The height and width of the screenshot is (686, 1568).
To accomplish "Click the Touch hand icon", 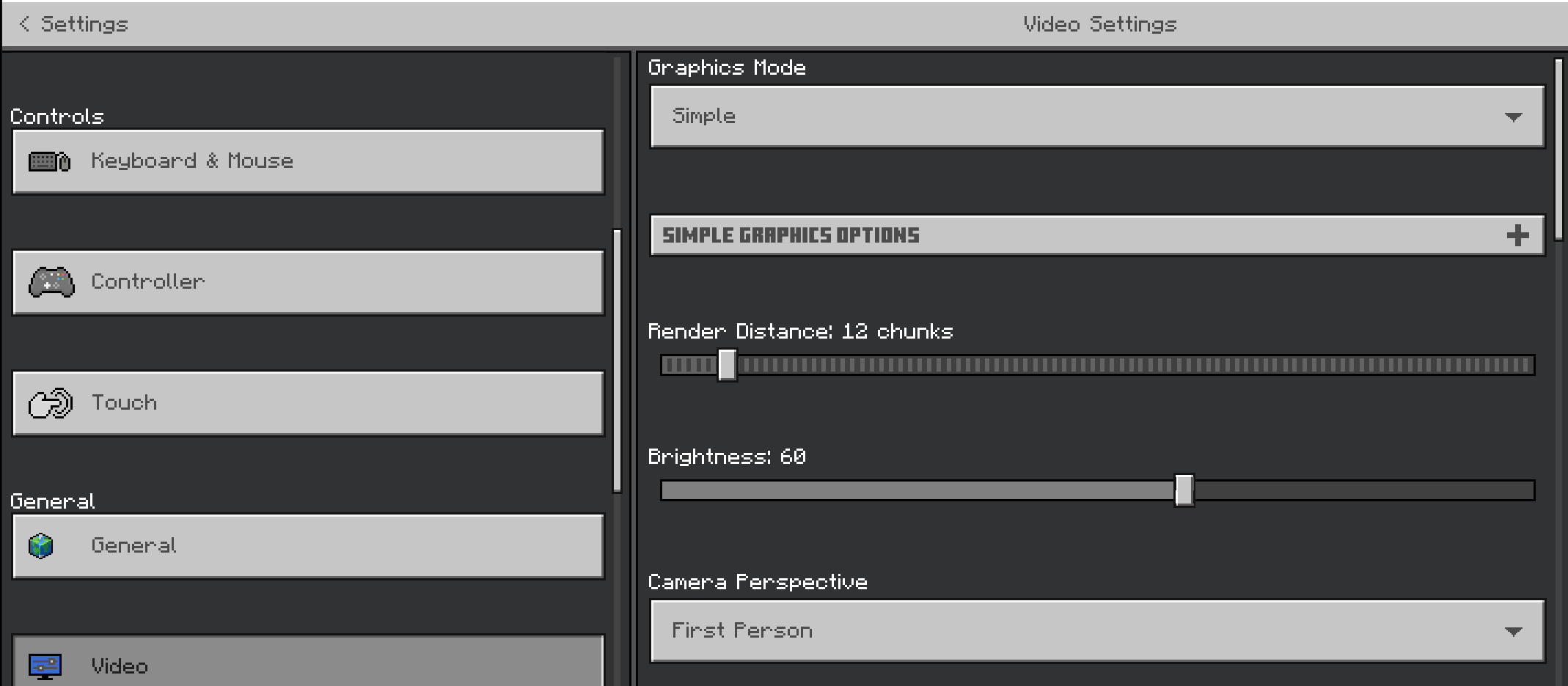I will click(x=51, y=403).
